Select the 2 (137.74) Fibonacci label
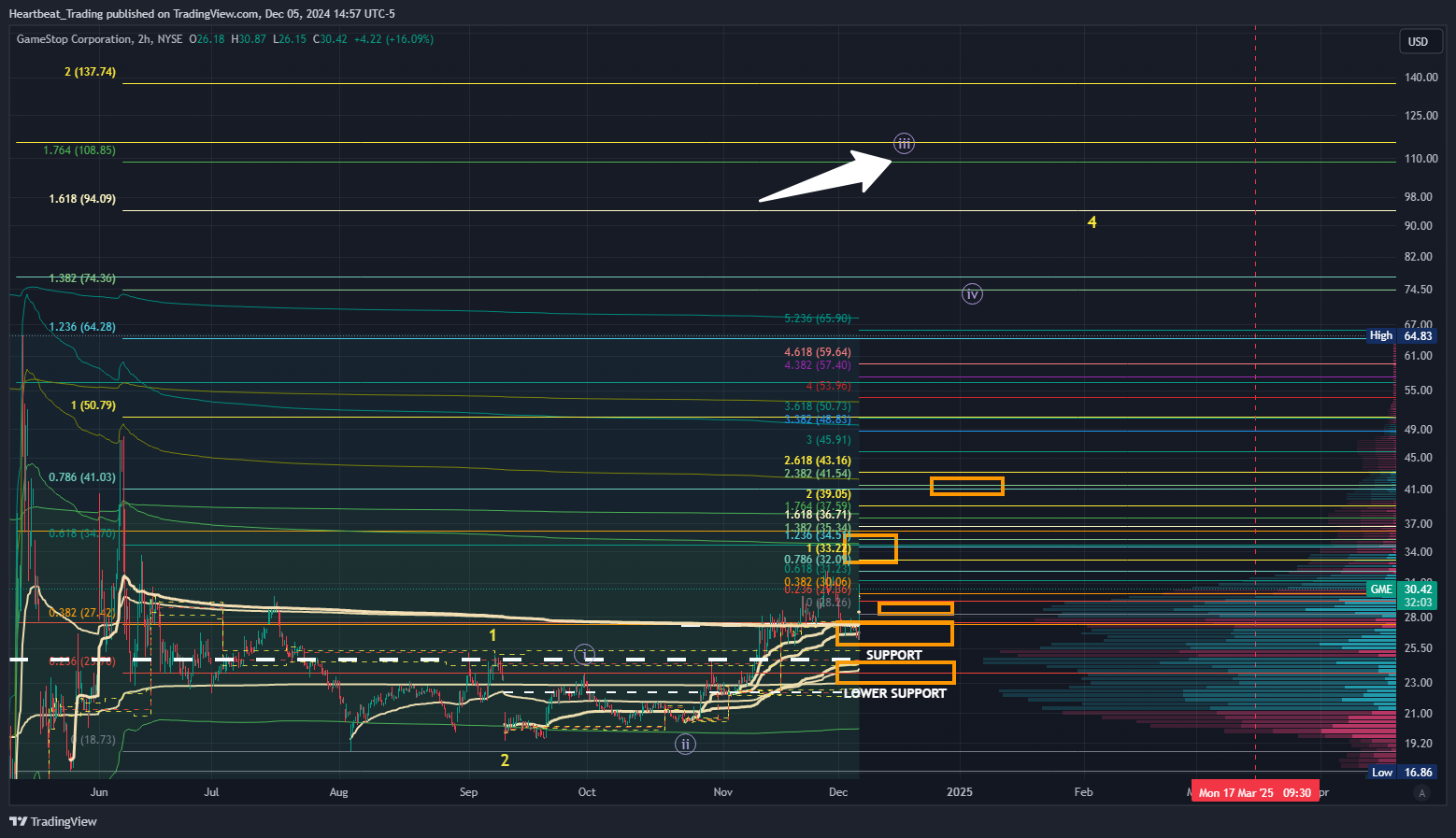This screenshot has height=838, width=1456. tap(91, 72)
